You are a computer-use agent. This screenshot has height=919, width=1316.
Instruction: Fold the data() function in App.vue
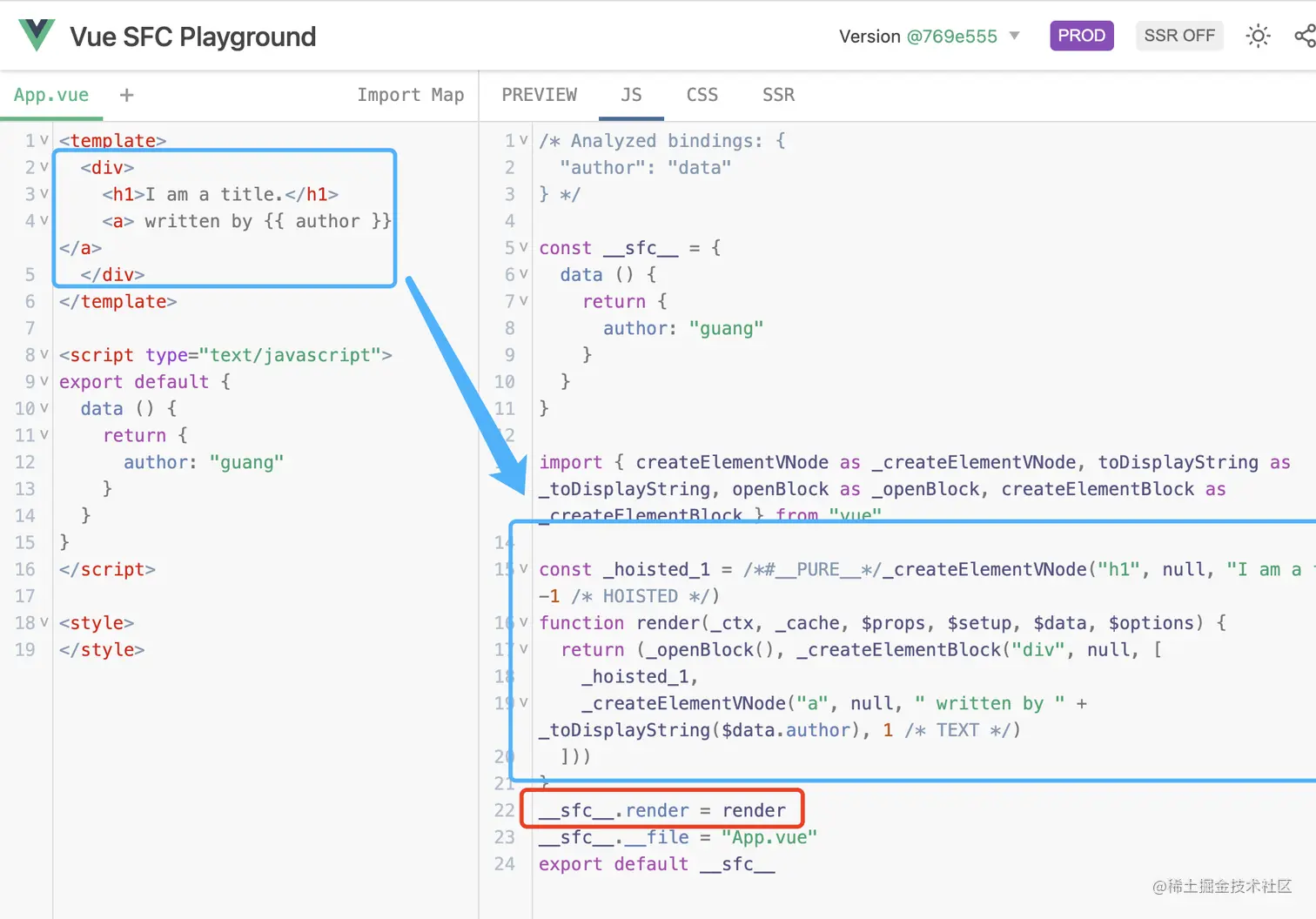pos(44,408)
